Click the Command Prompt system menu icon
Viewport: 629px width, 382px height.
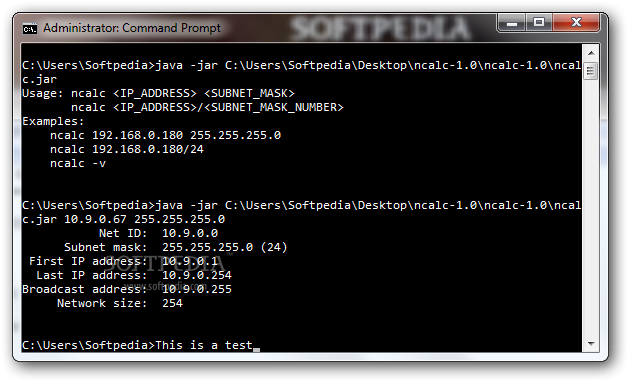pos(30,28)
